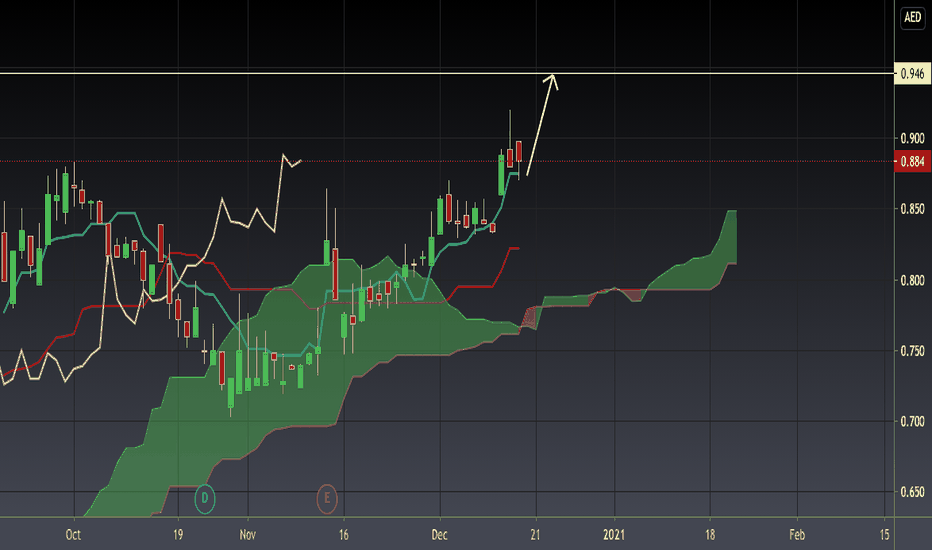Click the 18 date label on time axis
Image resolution: width=932 pixels, height=550 pixels.
pyautogui.click(x=710, y=535)
